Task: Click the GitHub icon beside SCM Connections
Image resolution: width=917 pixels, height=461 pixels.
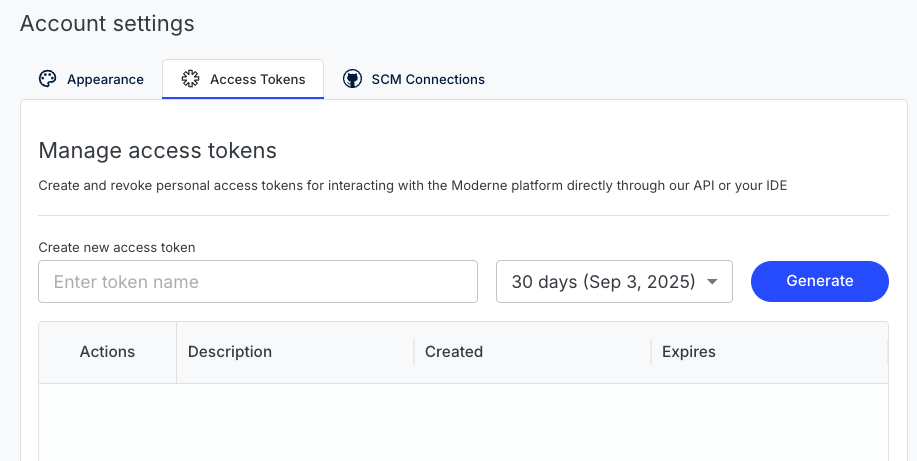Action: coord(352,79)
